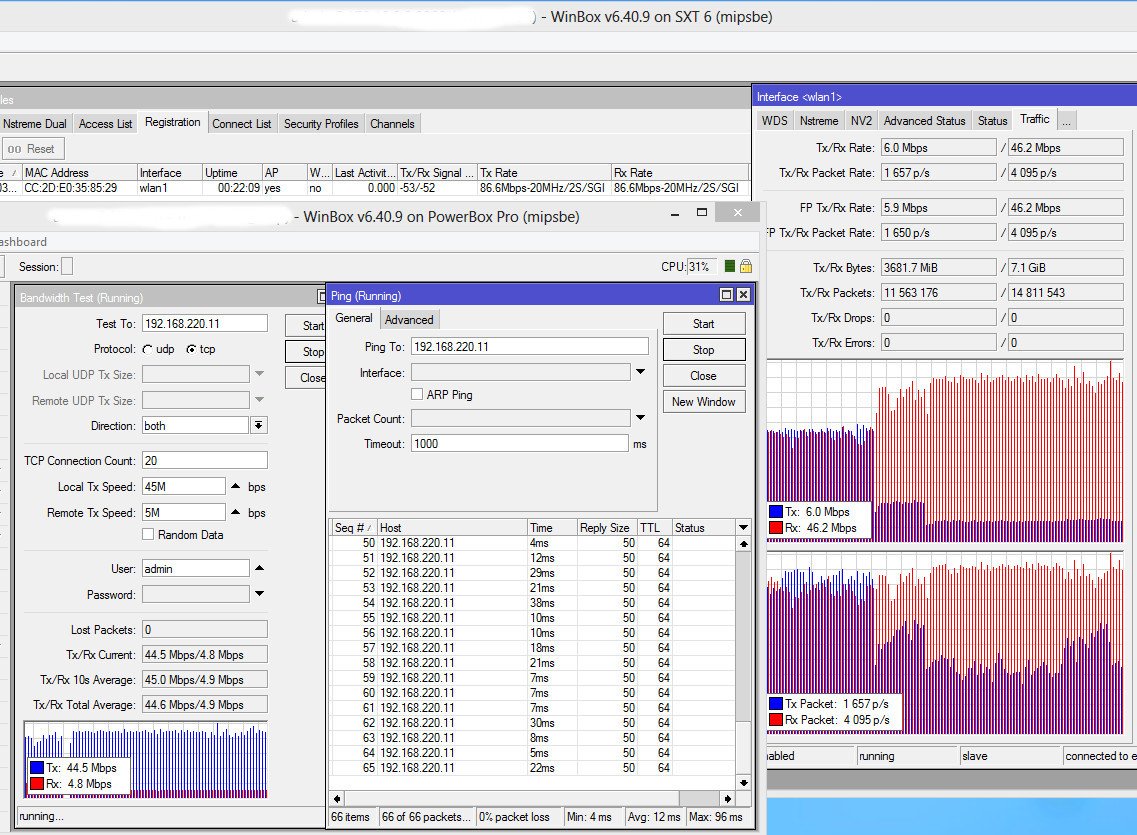Expand the Packet Count dropdown arrow

(640, 418)
